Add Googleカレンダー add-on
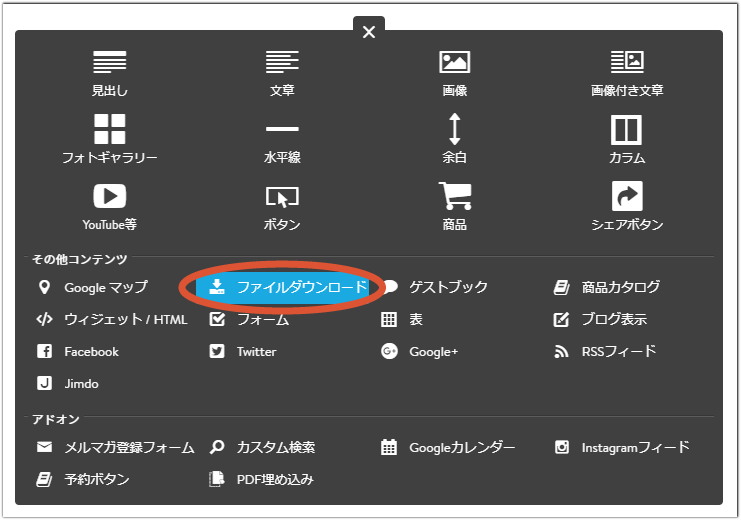This screenshot has width=741, height=520. point(448,447)
